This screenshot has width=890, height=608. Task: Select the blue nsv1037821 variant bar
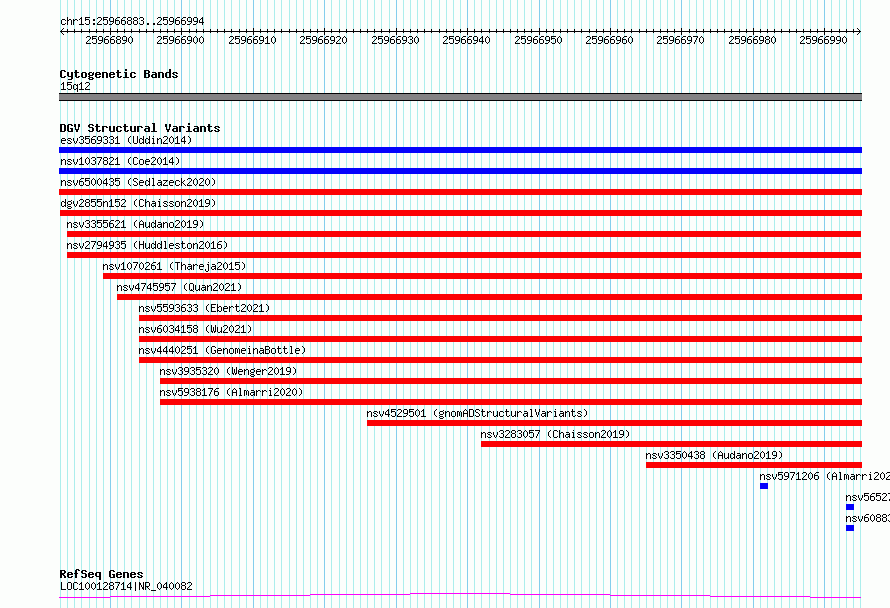(460, 171)
